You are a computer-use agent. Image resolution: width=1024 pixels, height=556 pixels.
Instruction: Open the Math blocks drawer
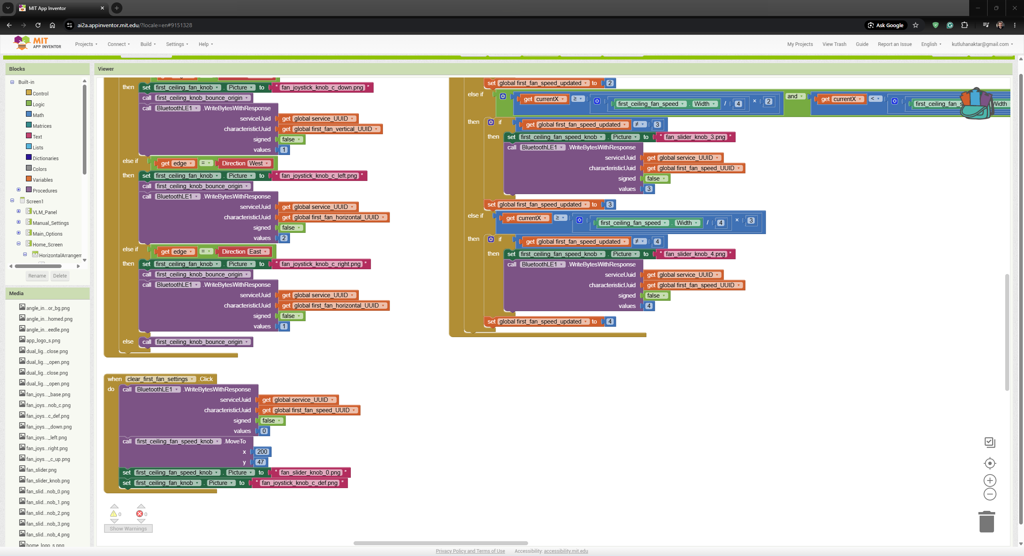pyautogui.click(x=35, y=115)
